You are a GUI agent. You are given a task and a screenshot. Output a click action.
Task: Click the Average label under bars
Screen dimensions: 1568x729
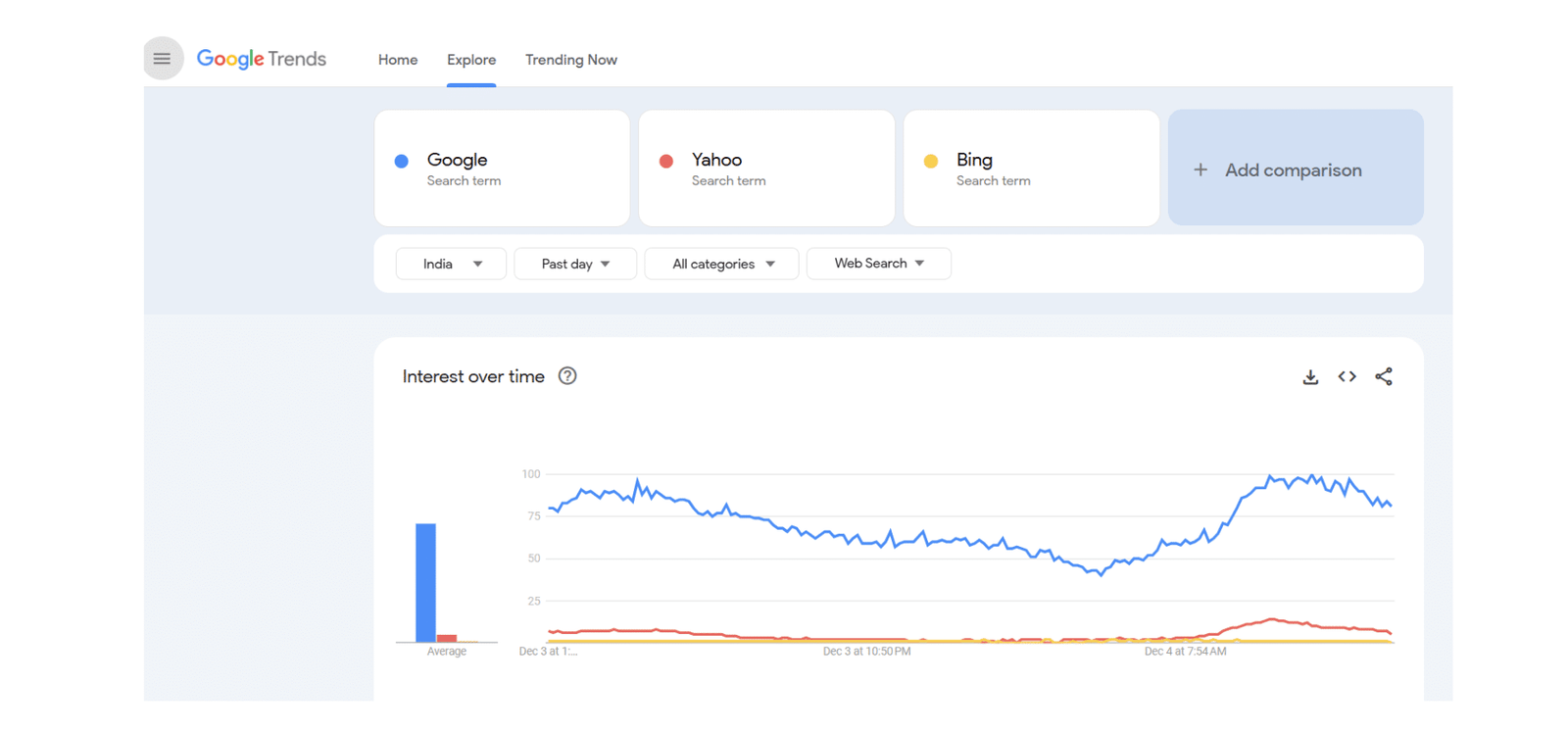pyautogui.click(x=447, y=652)
